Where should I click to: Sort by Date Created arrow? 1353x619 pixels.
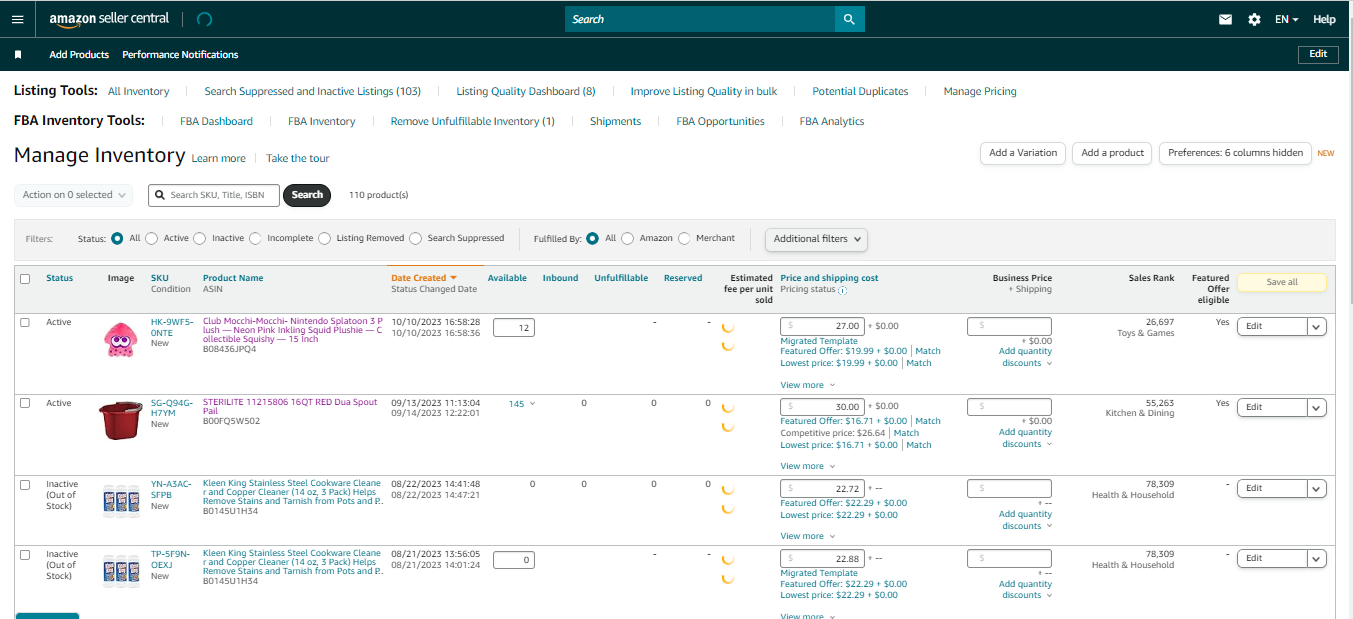tap(453, 278)
